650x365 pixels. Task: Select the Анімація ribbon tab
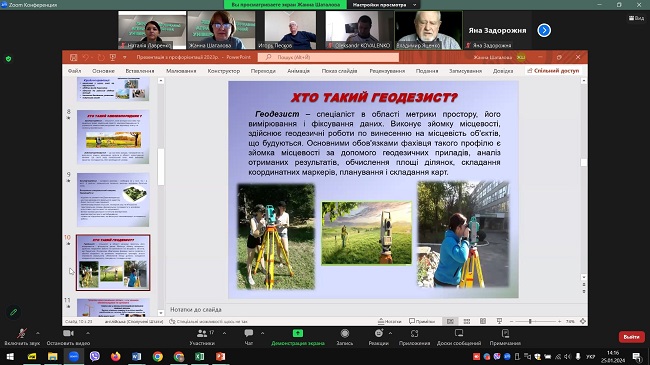coord(298,71)
